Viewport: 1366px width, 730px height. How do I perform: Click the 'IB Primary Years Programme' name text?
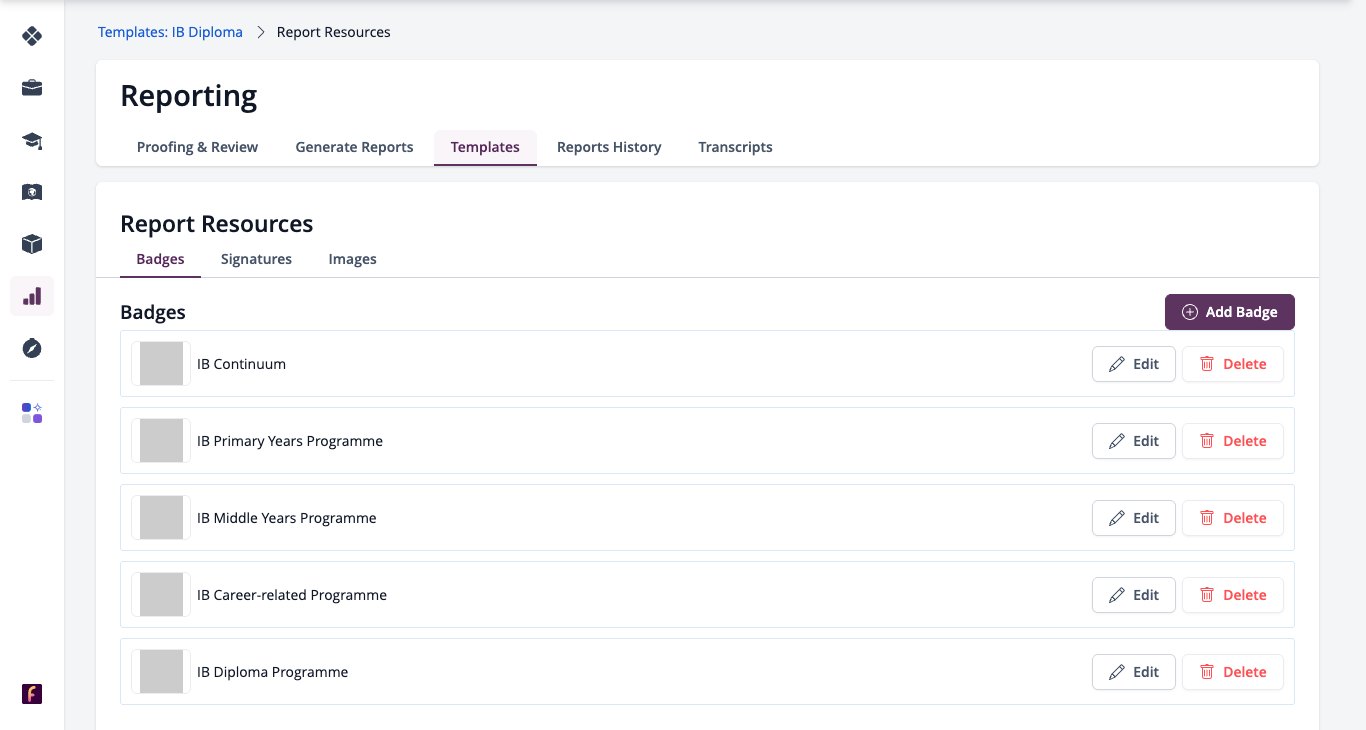click(x=290, y=441)
